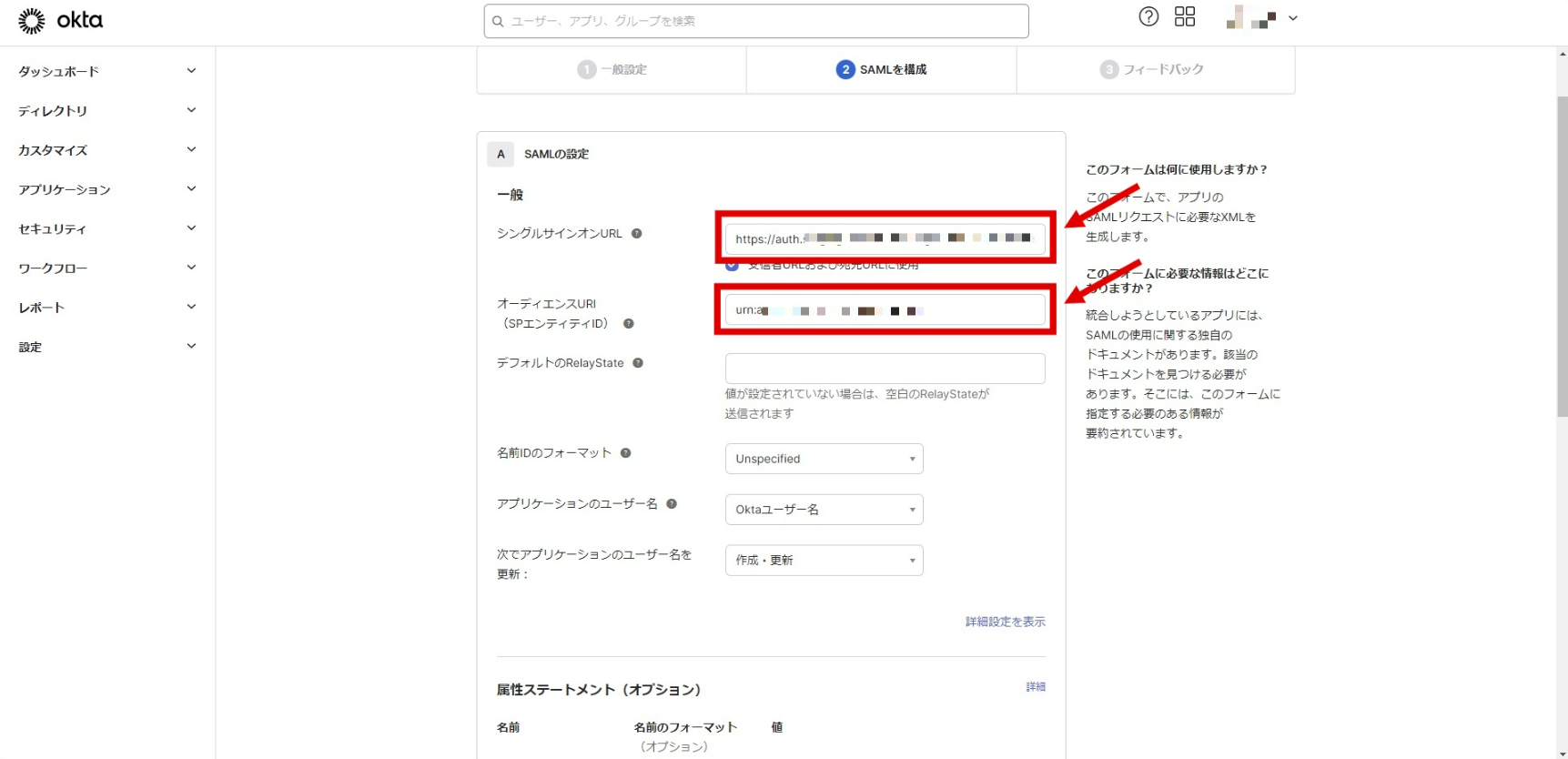The height and width of the screenshot is (759, 1568).
Task: Click help icon next to 名前IDのフォーマット
Action: click(626, 453)
